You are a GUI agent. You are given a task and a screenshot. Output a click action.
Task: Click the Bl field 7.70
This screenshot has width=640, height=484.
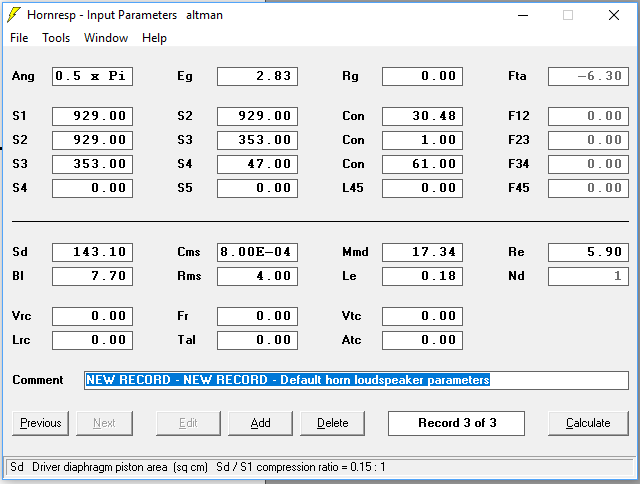click(92, 277)
